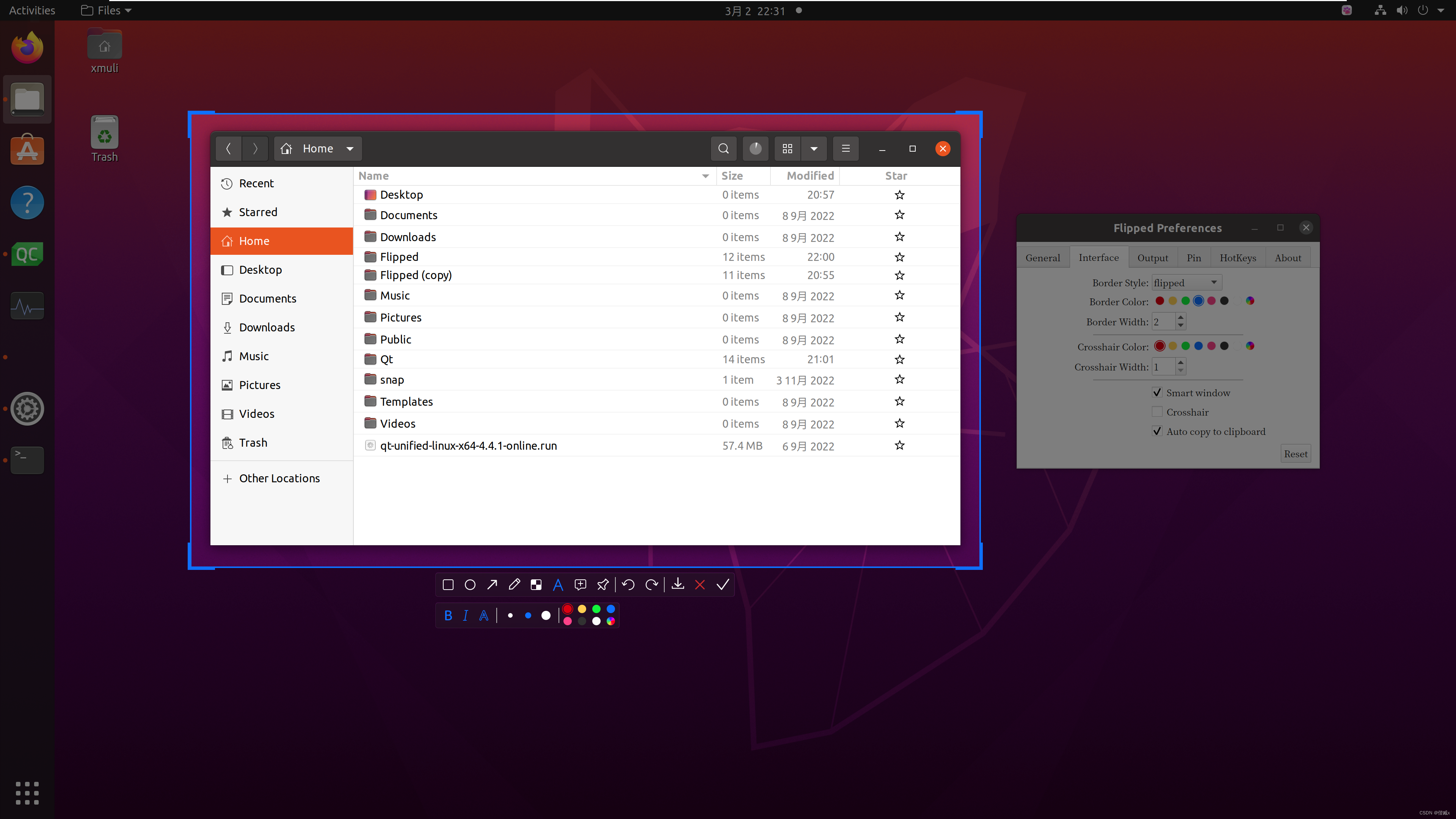Select the mosaic blur tool
This screenshot has width=1456, height=819.
tap(536, 584)
